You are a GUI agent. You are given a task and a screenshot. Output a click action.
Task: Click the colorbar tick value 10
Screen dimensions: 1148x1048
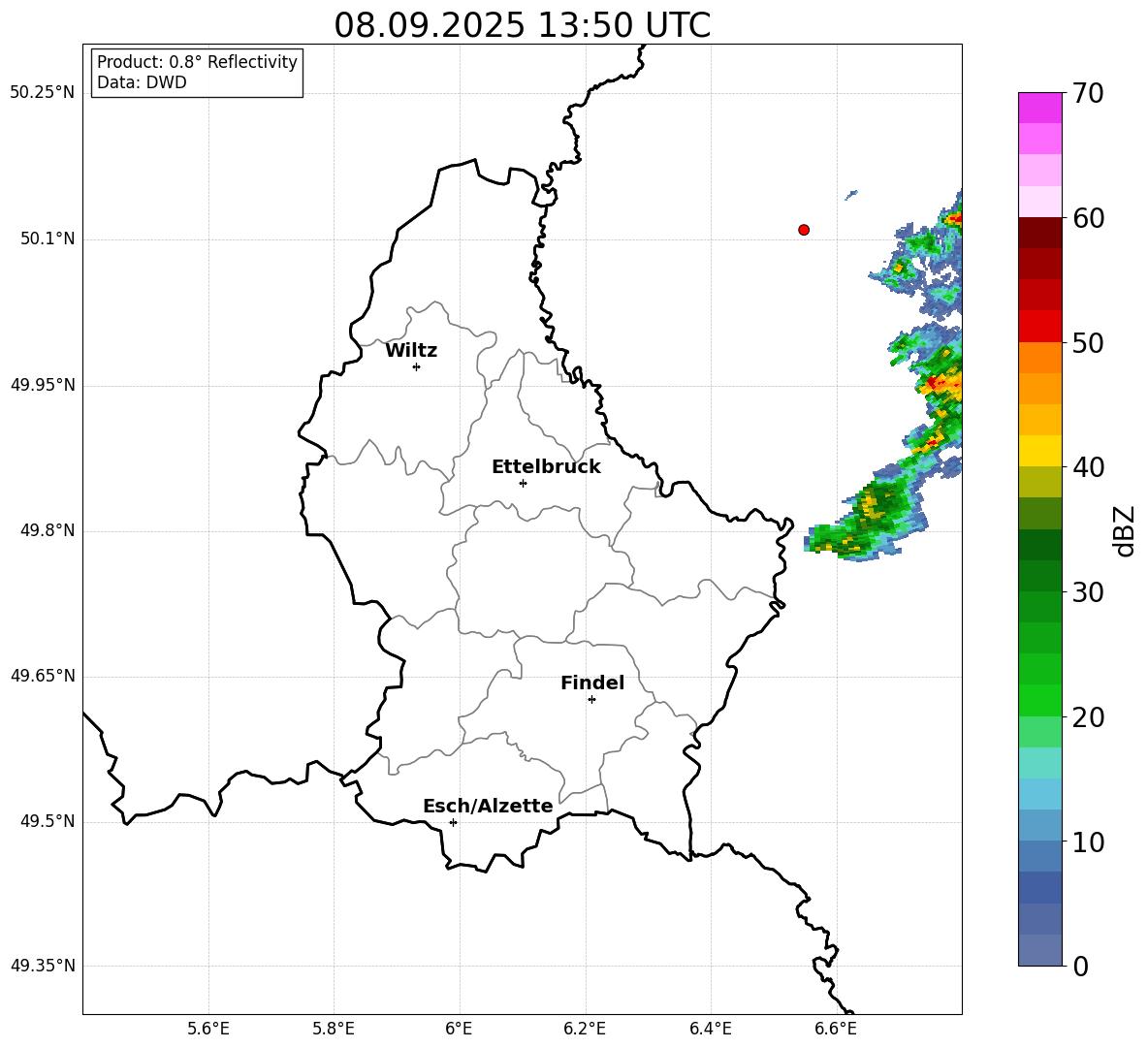click(x=1088, y=842)
